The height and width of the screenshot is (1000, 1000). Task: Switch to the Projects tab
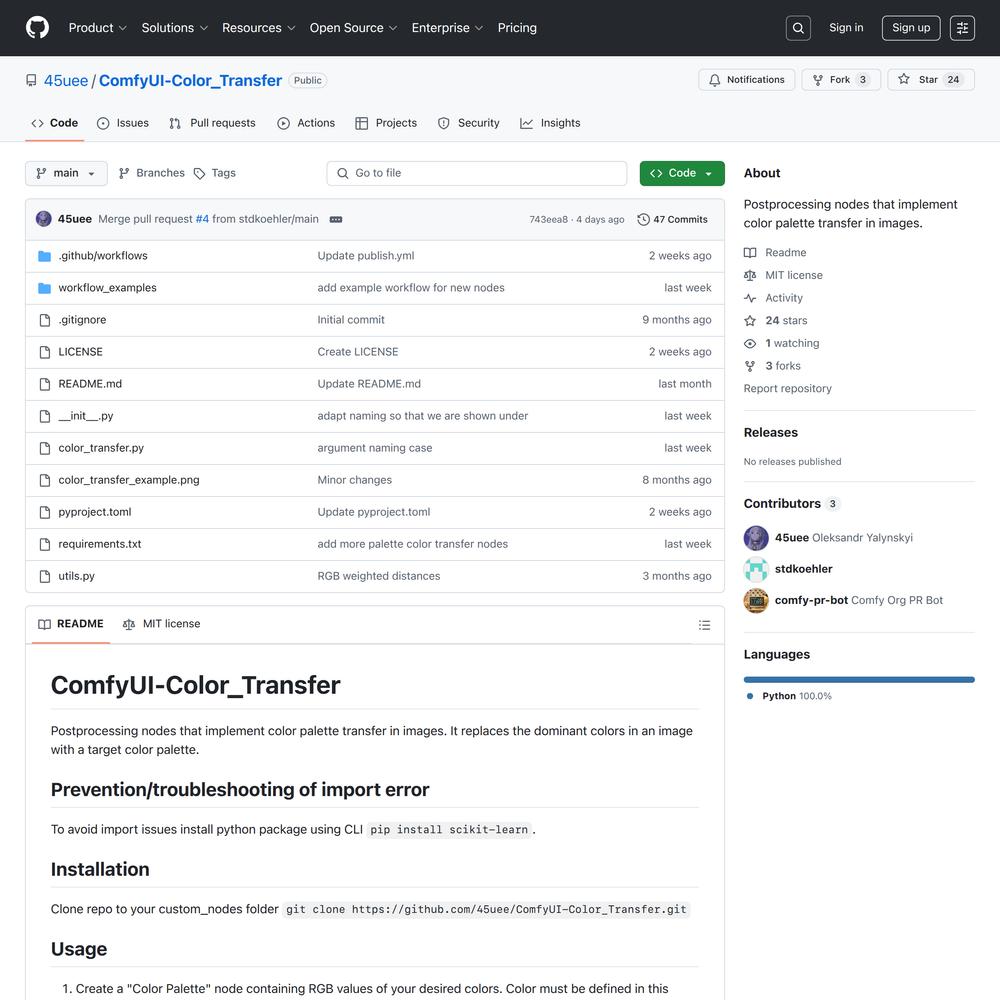(x=386, y=123)
